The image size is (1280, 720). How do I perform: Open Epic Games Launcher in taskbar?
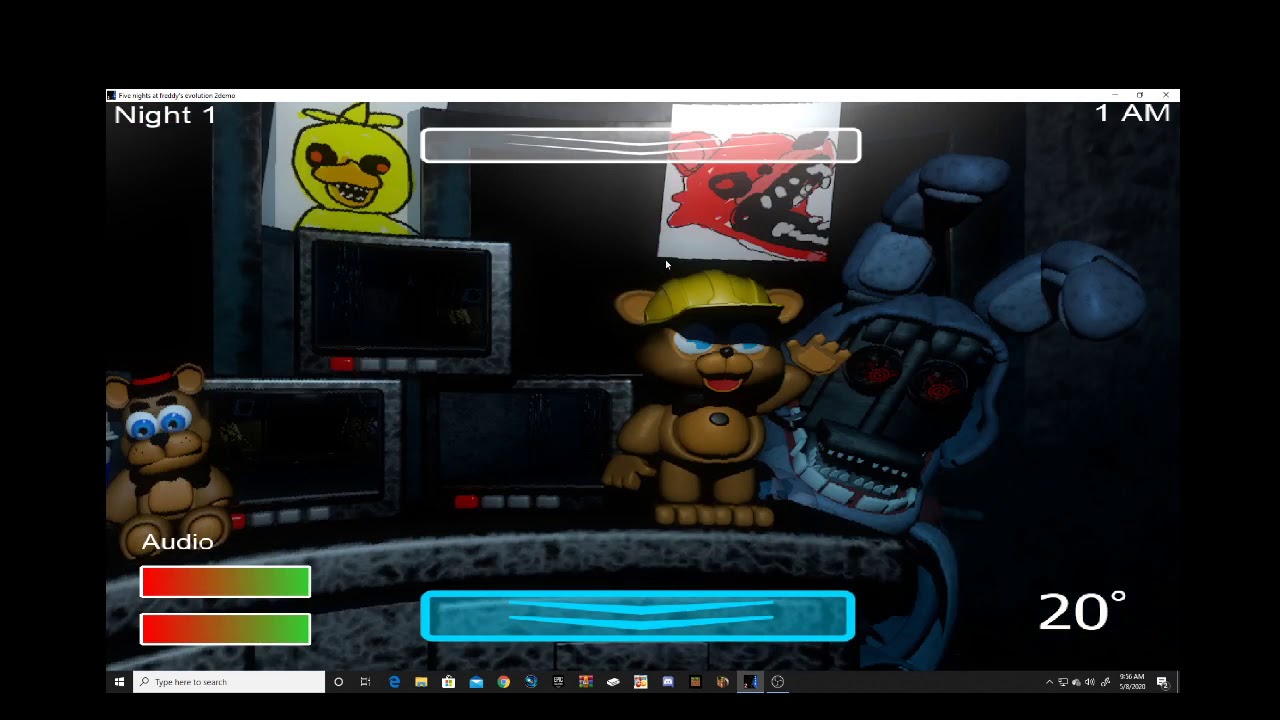click(558, 682)
